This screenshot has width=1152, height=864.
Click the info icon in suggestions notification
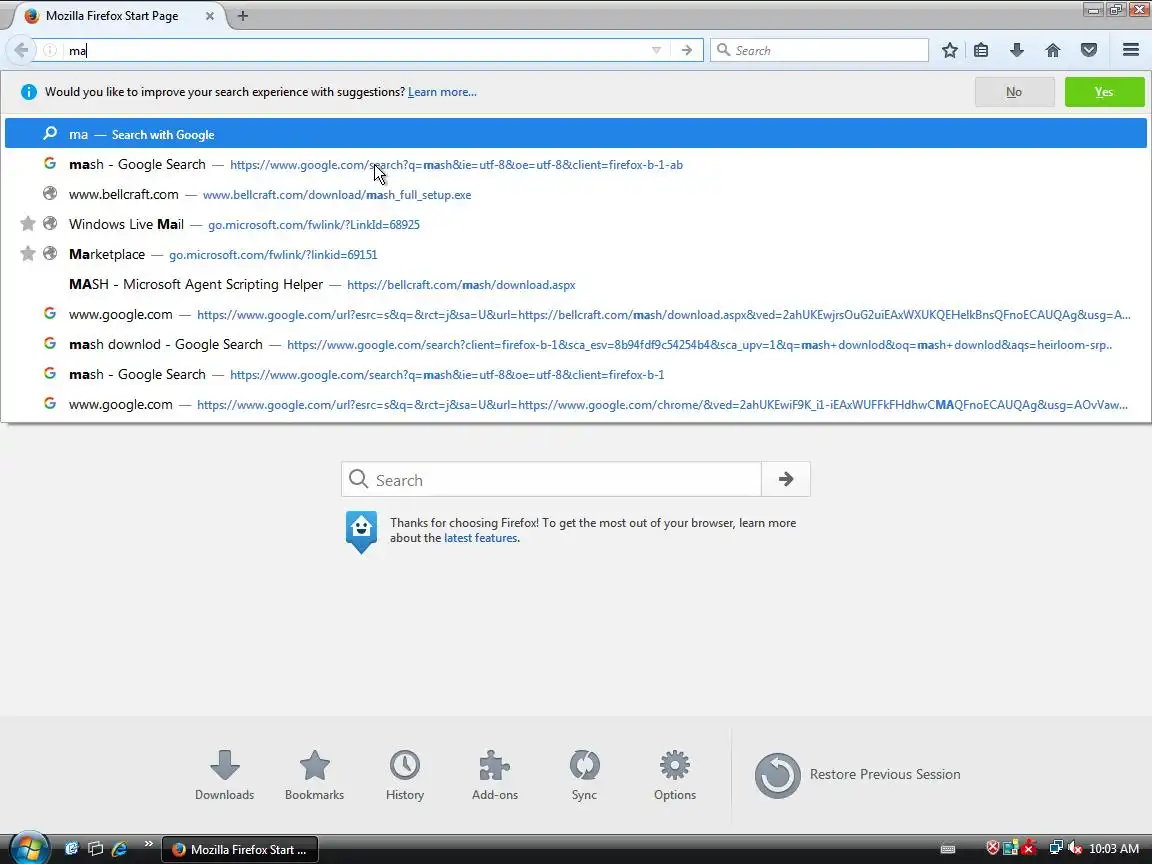pyautogui.click(x=29, y=92)
